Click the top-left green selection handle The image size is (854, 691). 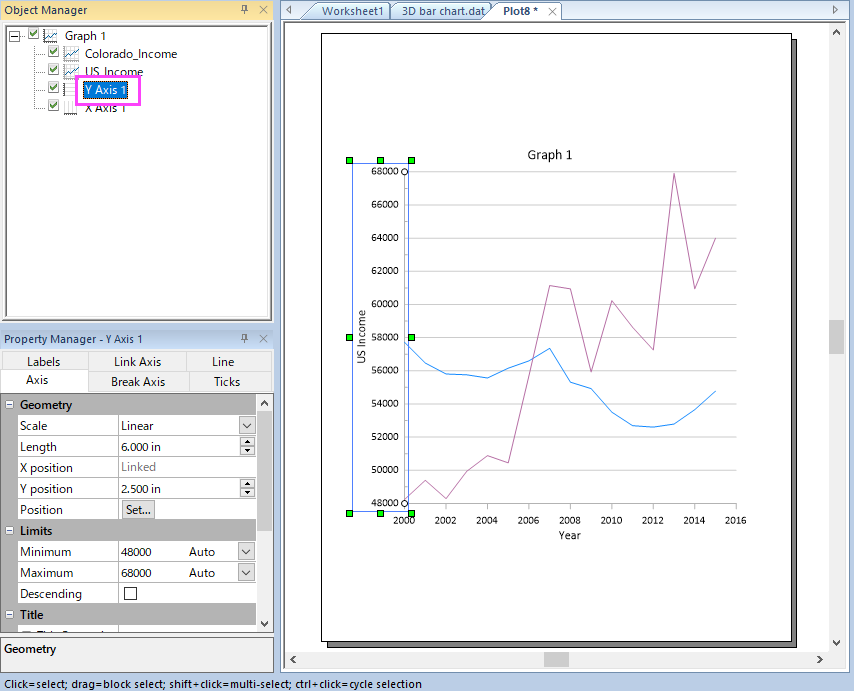[350, 160]
